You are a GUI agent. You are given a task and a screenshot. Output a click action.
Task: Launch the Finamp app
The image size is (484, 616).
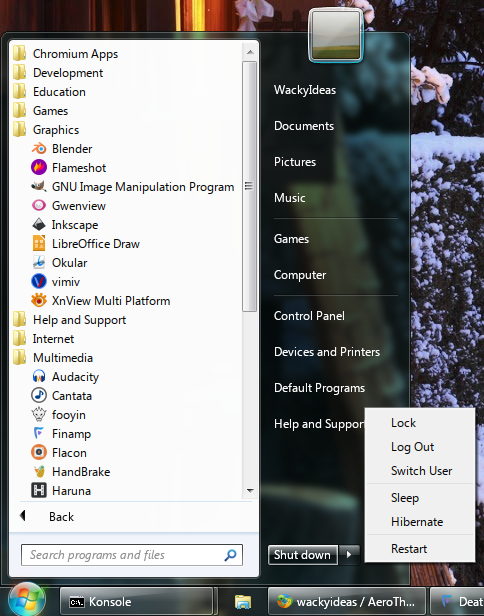click(61, 434)
